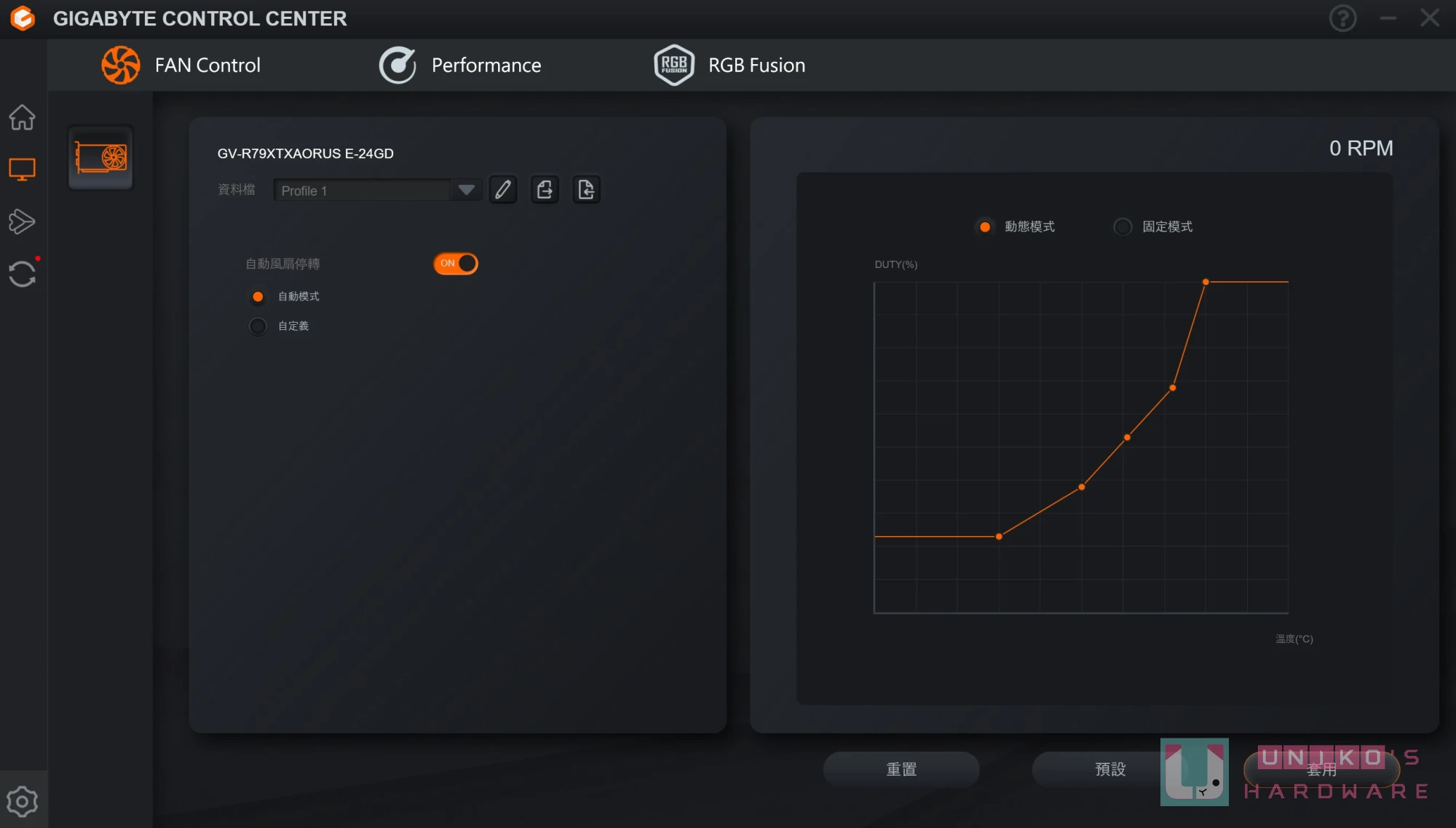Click the lowest fan curve point
This screenshot has width=1456, height=828.
[999, 537]
